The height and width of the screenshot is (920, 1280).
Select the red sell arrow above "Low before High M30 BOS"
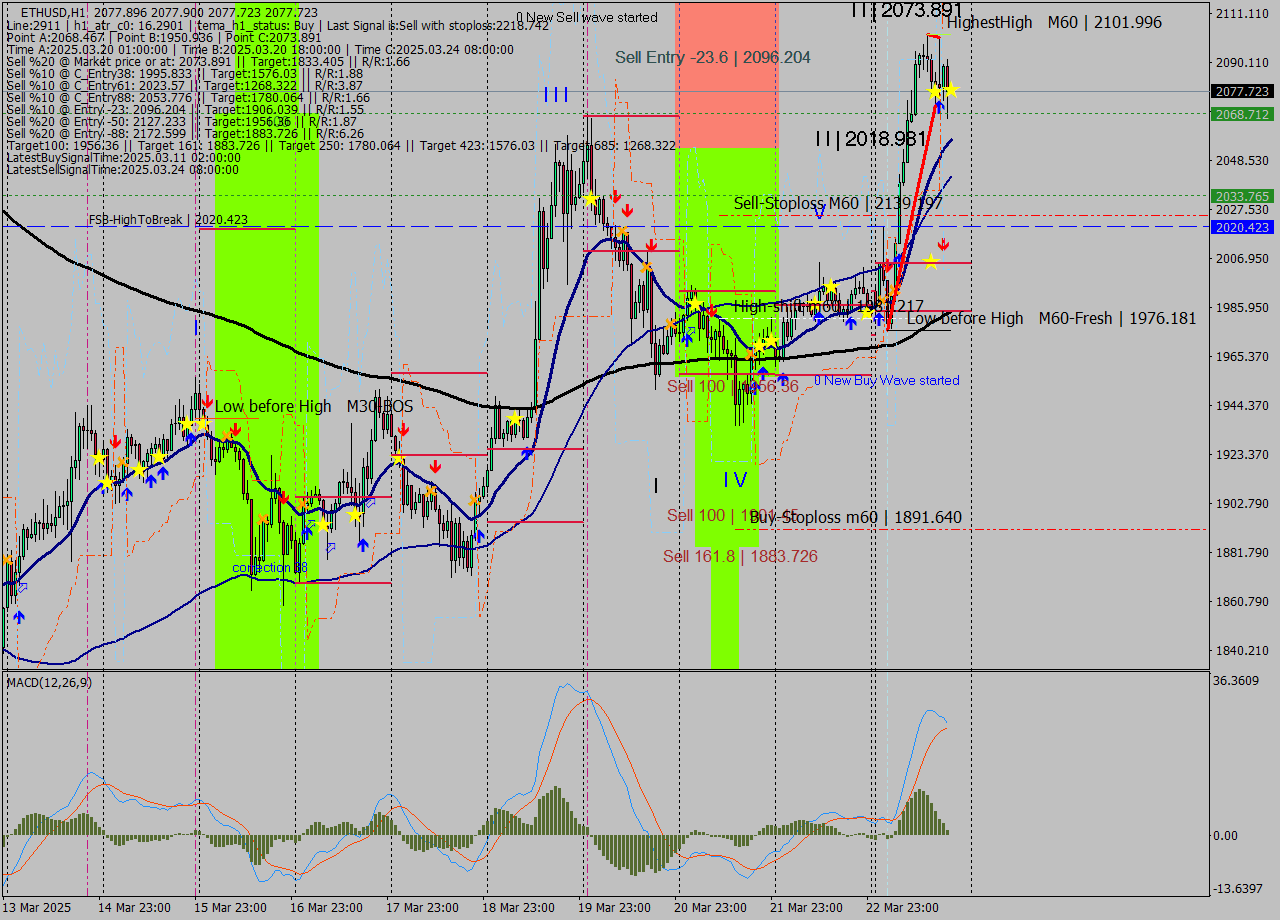[x=206, y=401]
